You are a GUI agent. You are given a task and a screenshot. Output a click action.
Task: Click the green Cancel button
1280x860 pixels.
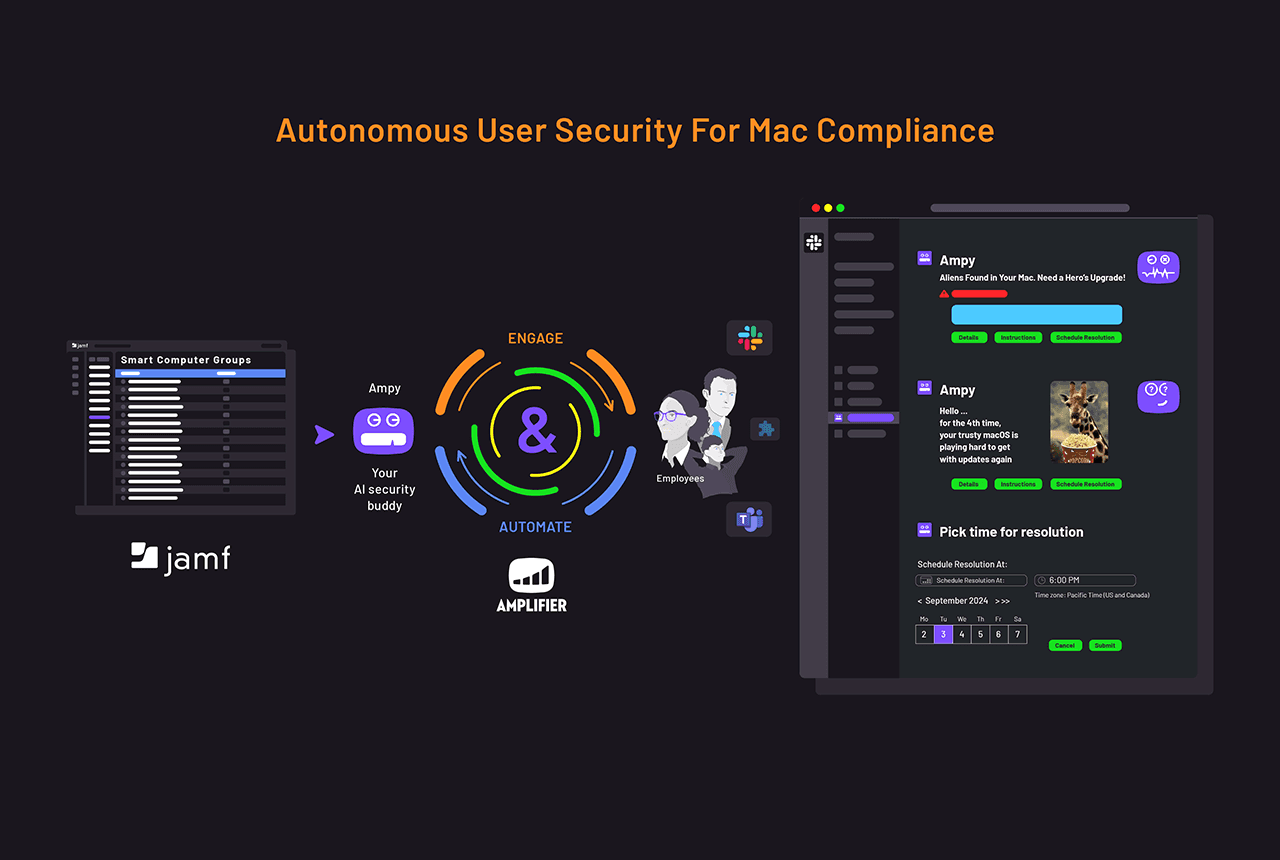point(1065,645)
